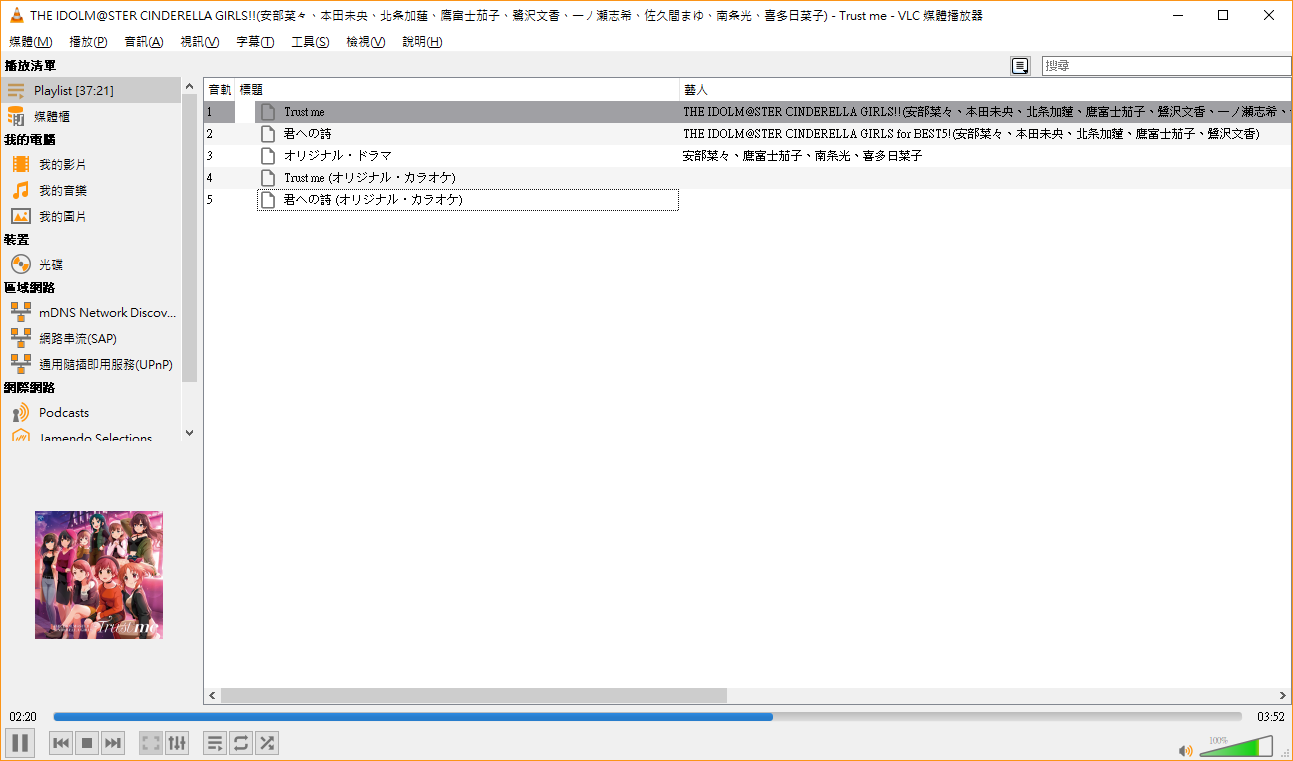Pause playback with the pause button

pos(20,743)
